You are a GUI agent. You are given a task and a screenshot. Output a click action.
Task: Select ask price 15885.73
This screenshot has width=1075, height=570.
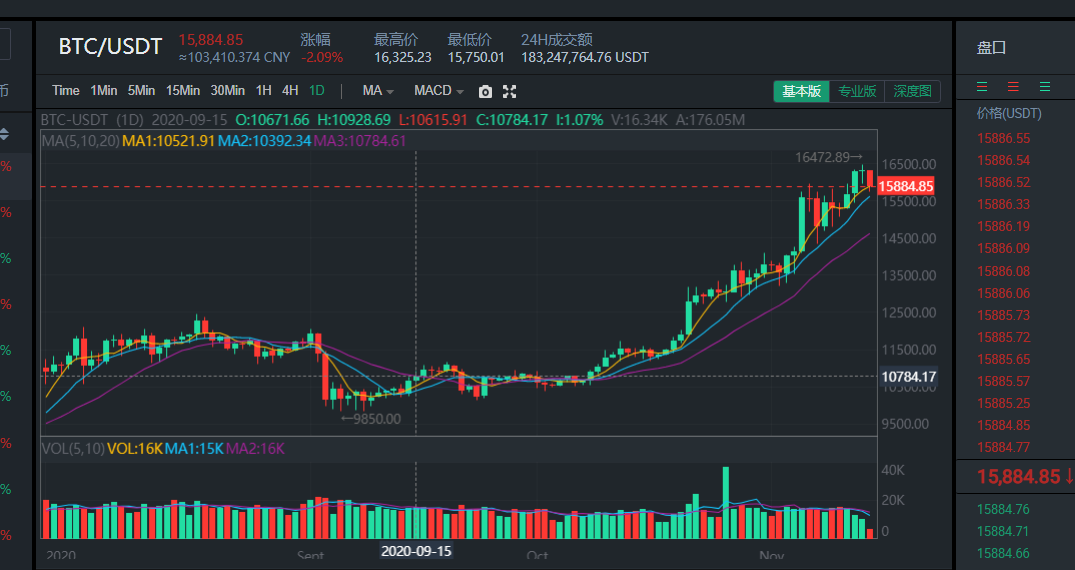coord(1004,315)
